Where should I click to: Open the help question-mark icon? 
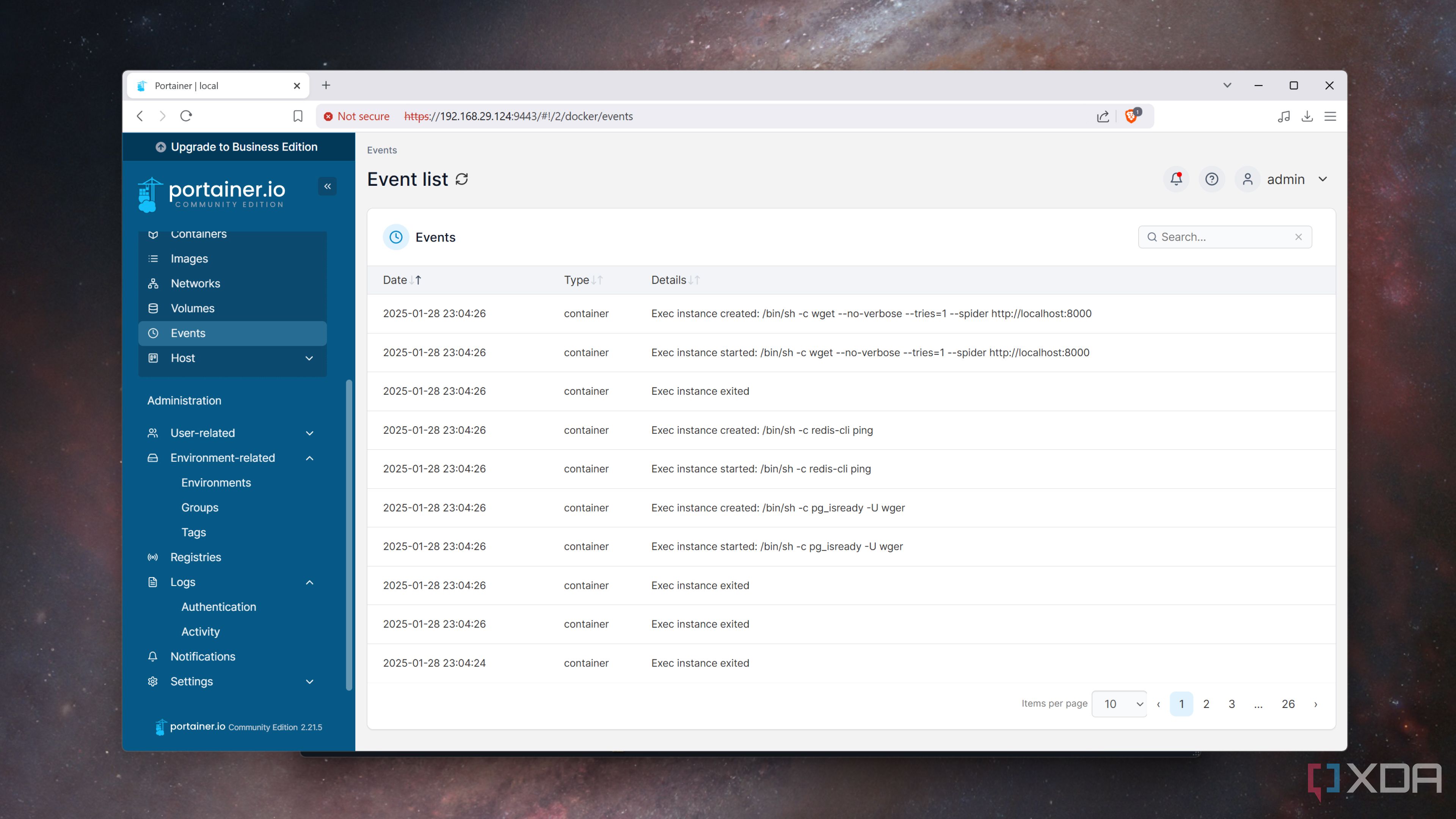click(x=1211, y=179)
